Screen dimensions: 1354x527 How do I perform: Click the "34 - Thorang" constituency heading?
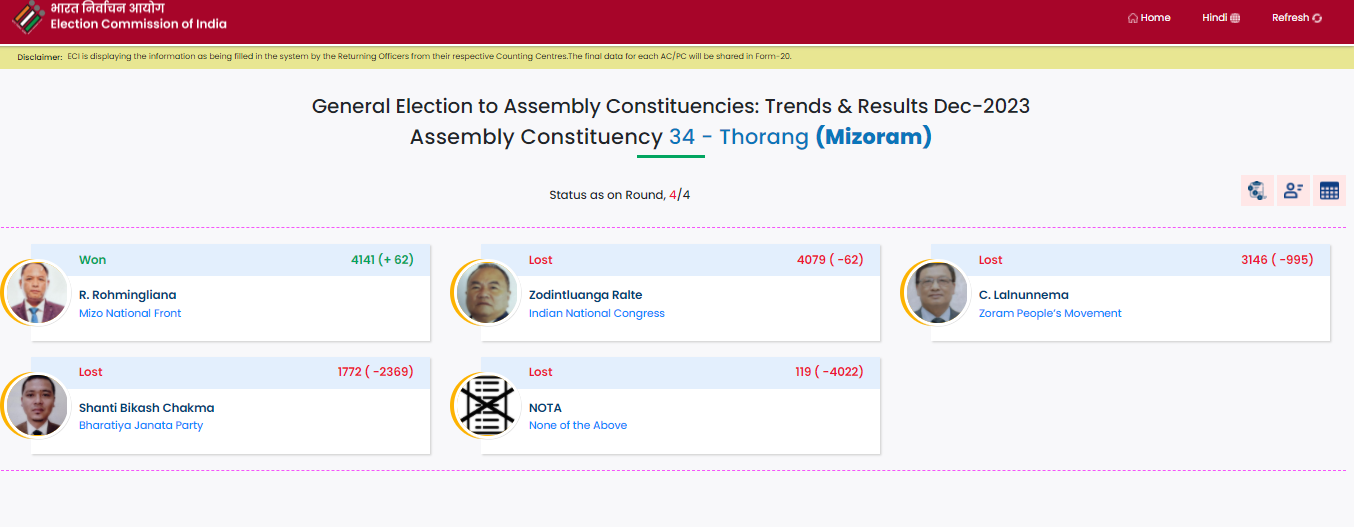[738, 137]
